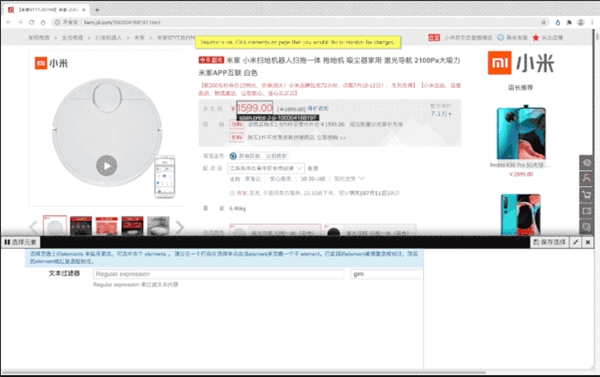
Task: Go to previous thumbnails with left arrow
Action: pos(34,227)
